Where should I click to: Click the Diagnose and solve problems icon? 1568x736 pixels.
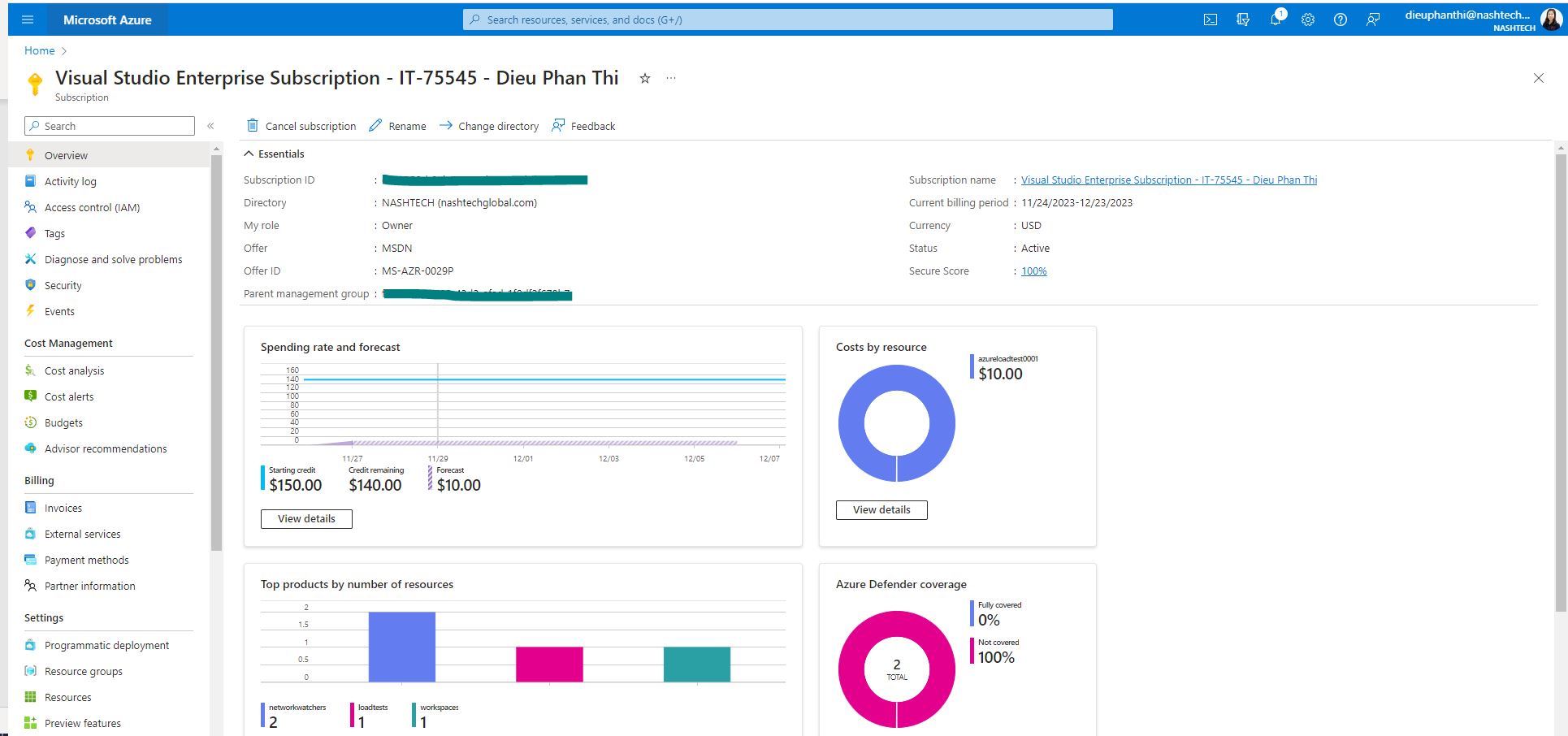[31, 259]
